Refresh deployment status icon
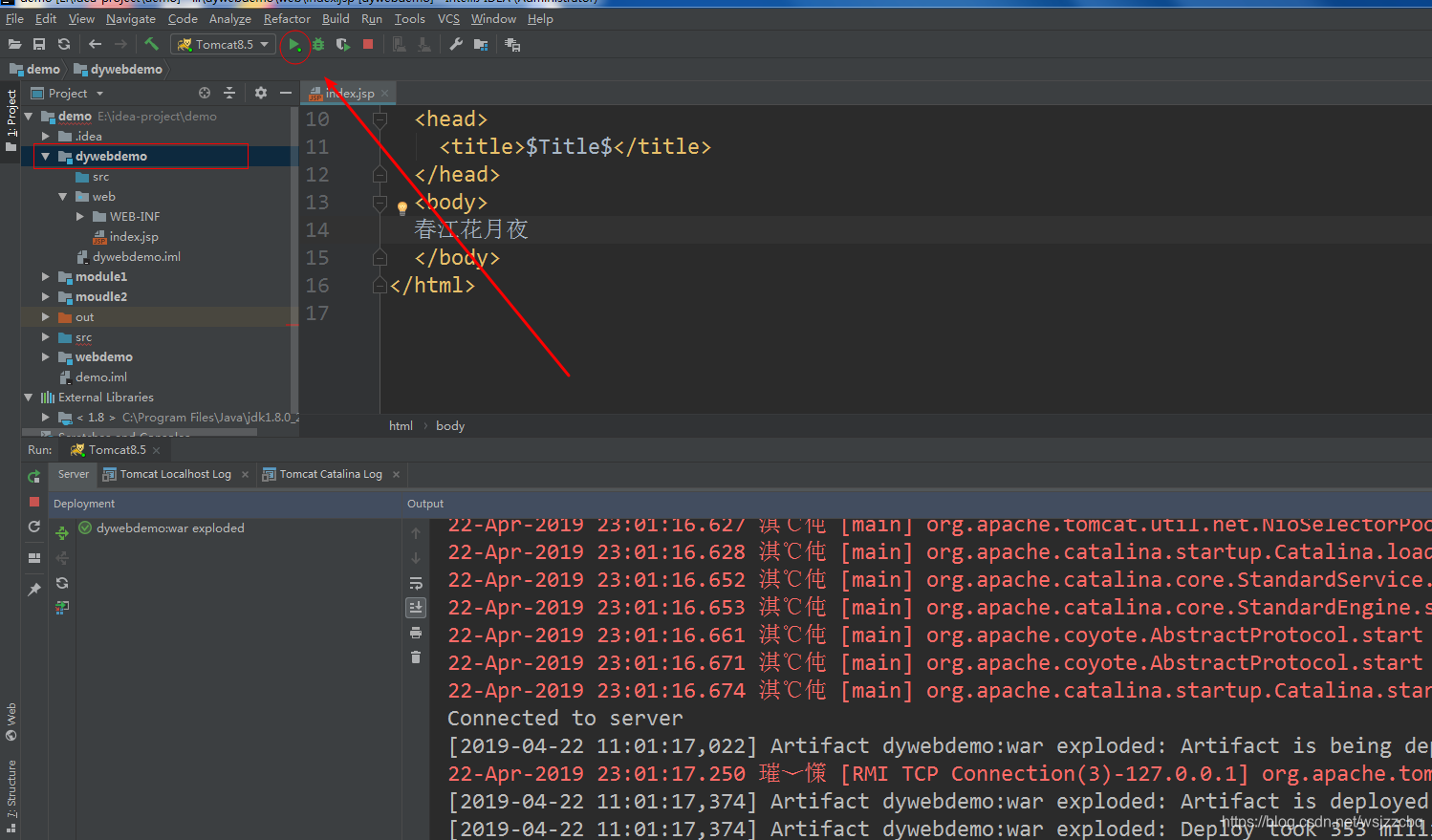 coord(62,583)
